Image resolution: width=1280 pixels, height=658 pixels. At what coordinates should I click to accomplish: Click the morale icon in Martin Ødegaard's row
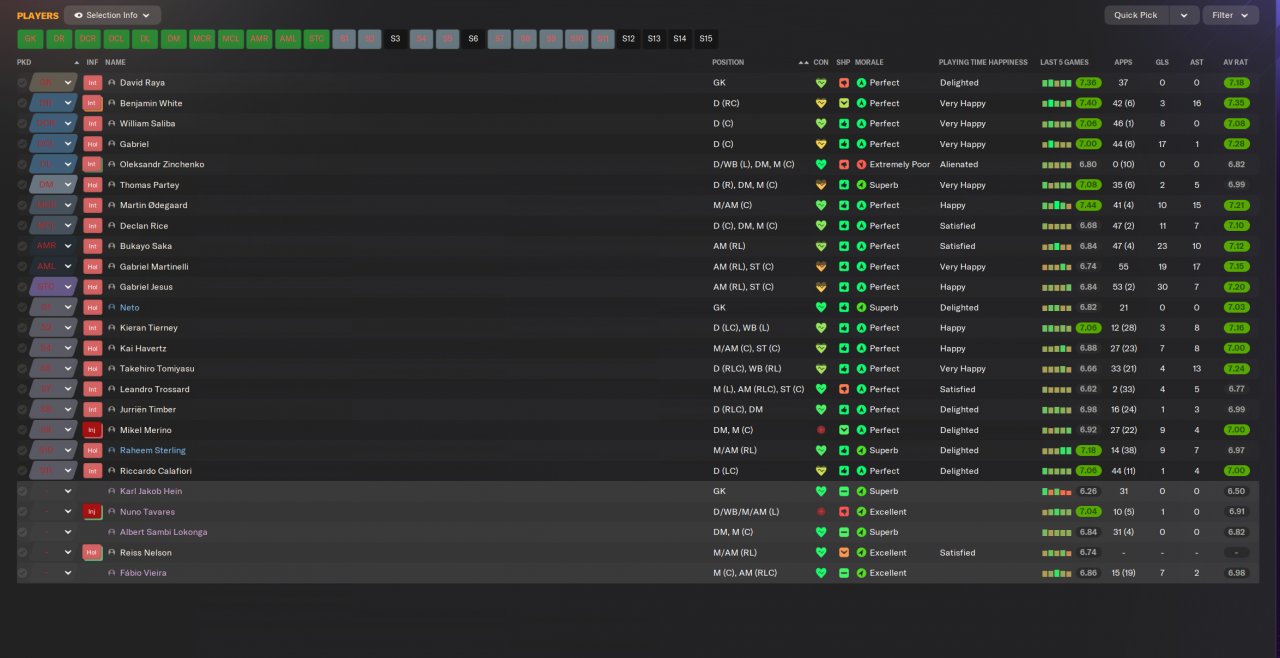coord(861,205)
